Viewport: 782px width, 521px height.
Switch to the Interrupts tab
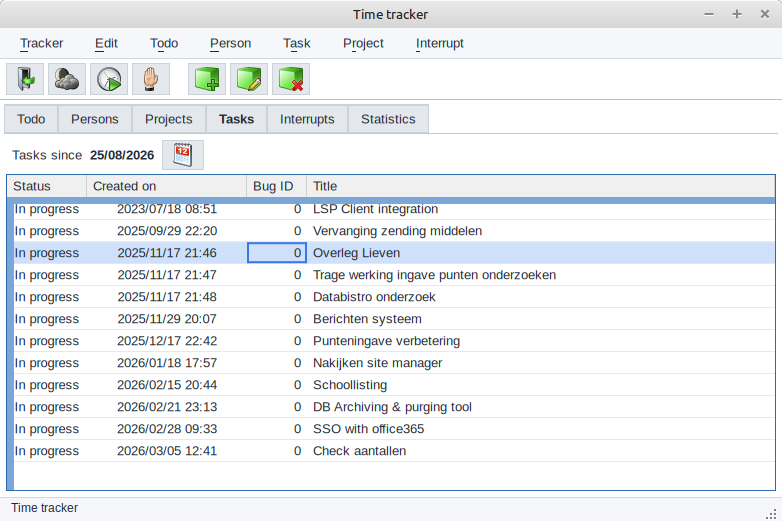[307, 119]
